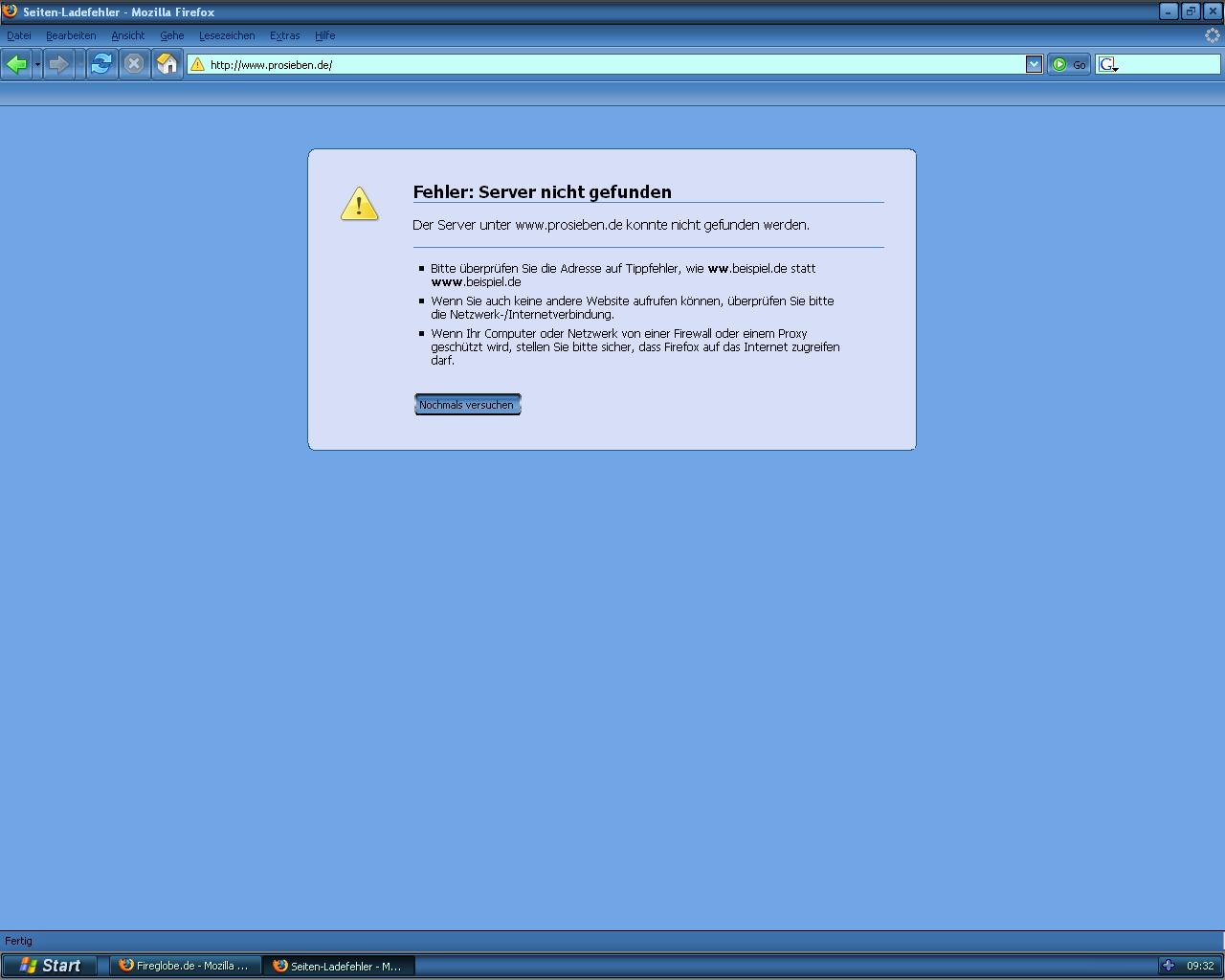Open the Hilfe menu

[x=324, y=35]
